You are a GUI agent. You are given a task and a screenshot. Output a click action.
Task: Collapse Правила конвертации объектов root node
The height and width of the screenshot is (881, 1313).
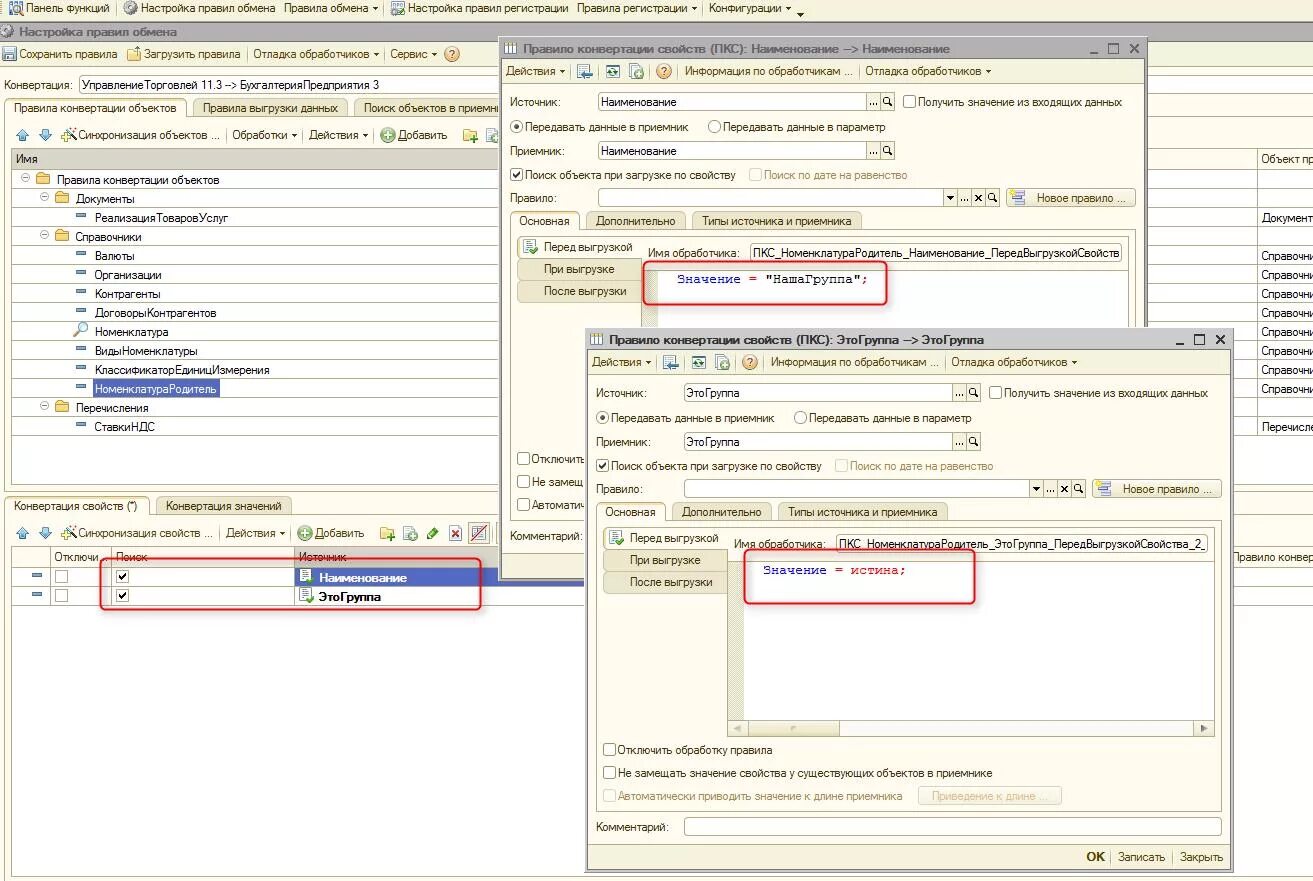[x=25, y=179]
